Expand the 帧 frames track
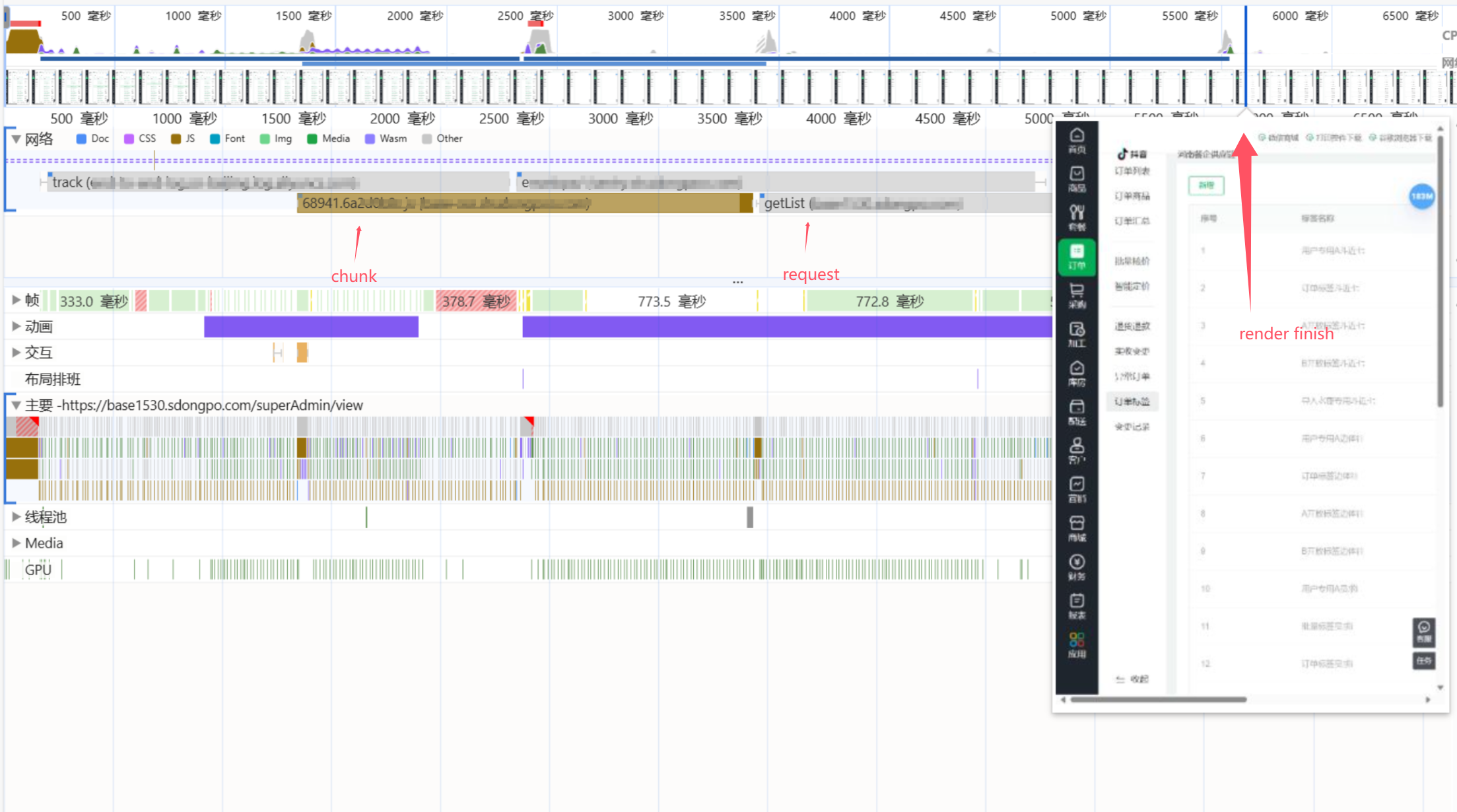 (16, 300)
